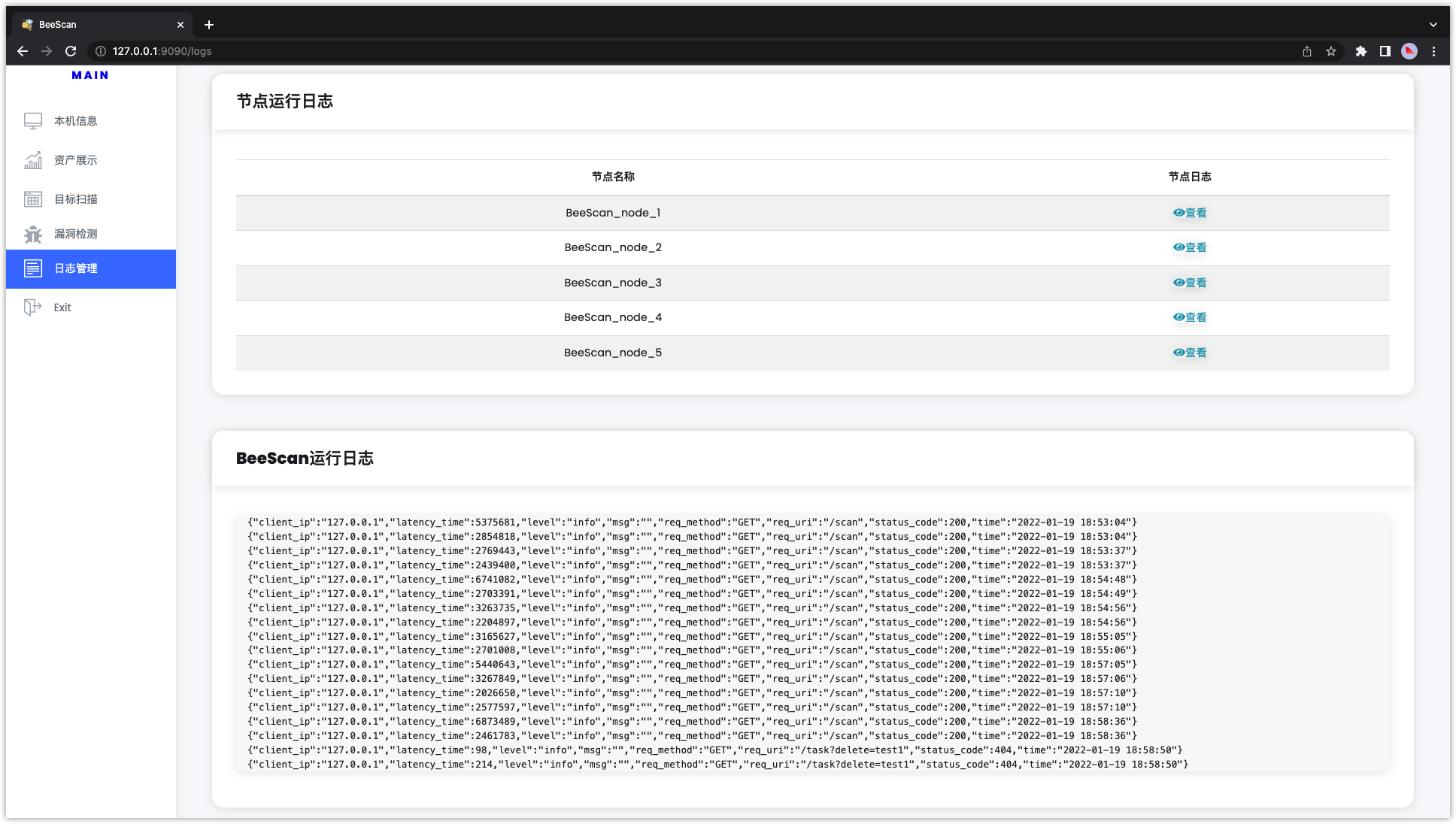
Task: View log for BeeScan_node_1
Action: (1190, 213)
